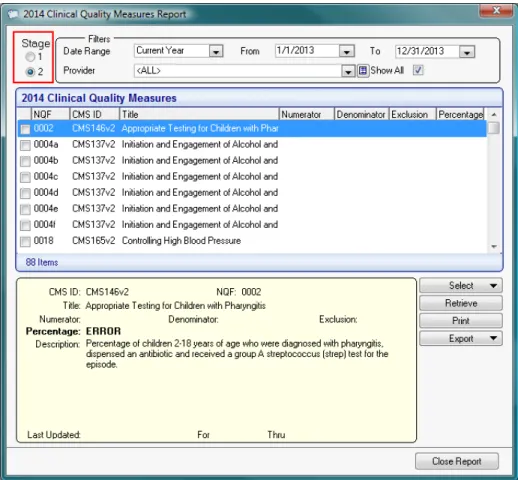The height and width of the screenshot is (480, 518).
Task: Click the provider list icon beside Show All
Action: pyautogui.click(x=363, y=71)
